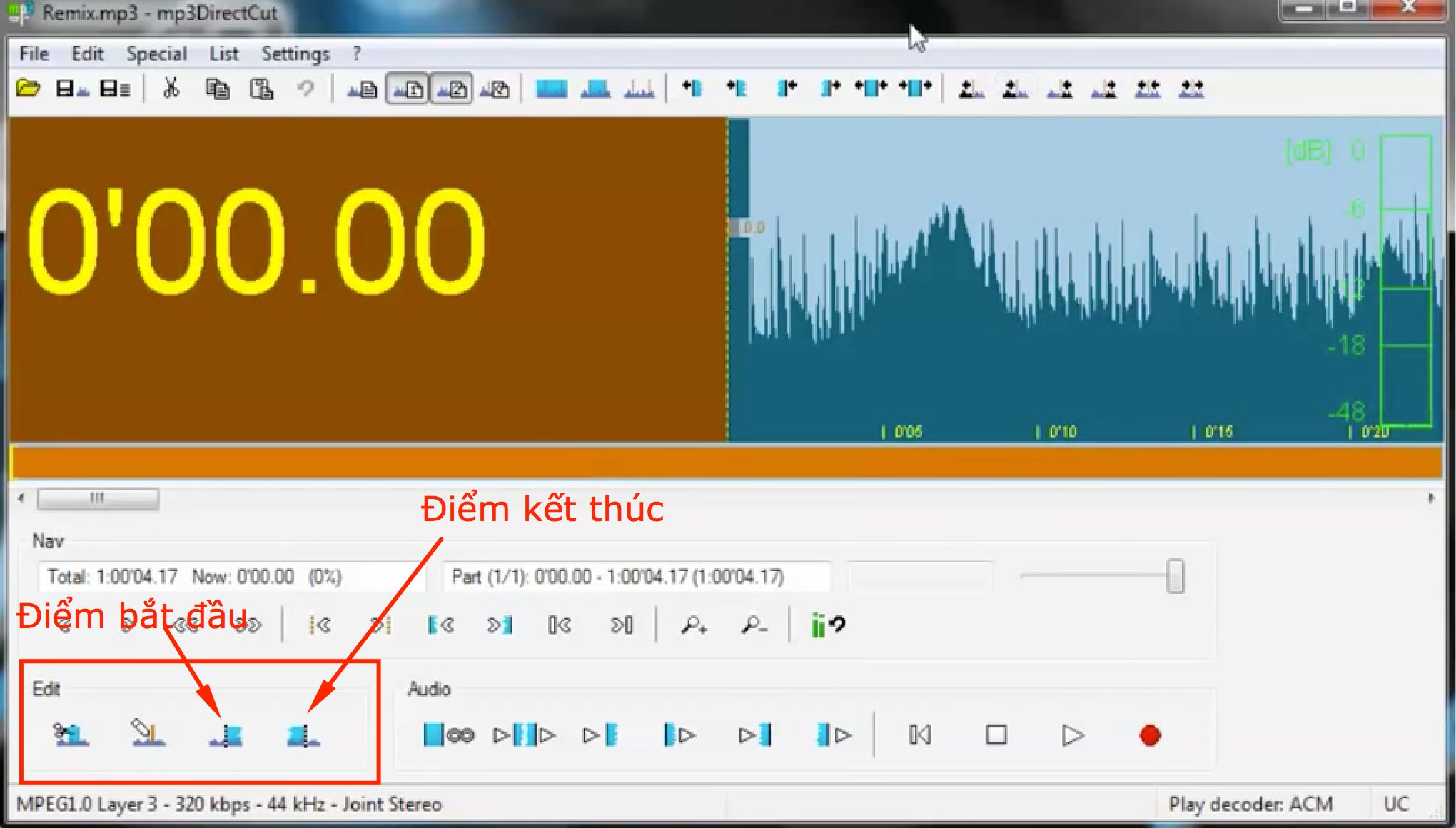Click the play to selection end icon

[755, 734]
